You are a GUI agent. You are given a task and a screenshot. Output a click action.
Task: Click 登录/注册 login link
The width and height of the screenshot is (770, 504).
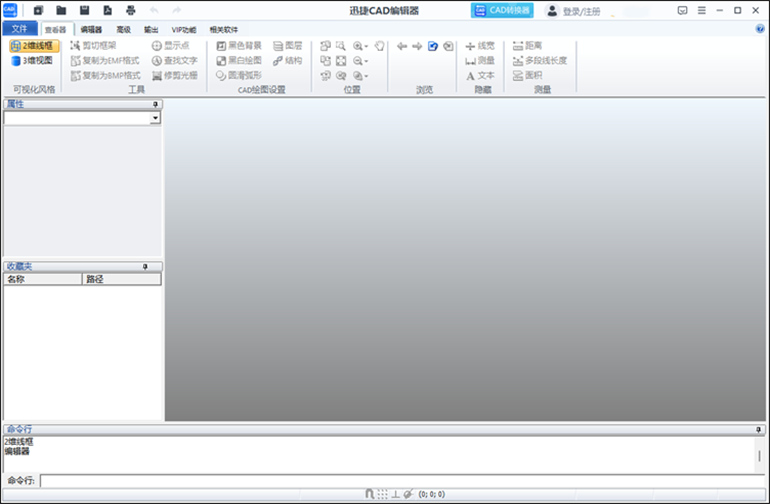tap(581, 11)
